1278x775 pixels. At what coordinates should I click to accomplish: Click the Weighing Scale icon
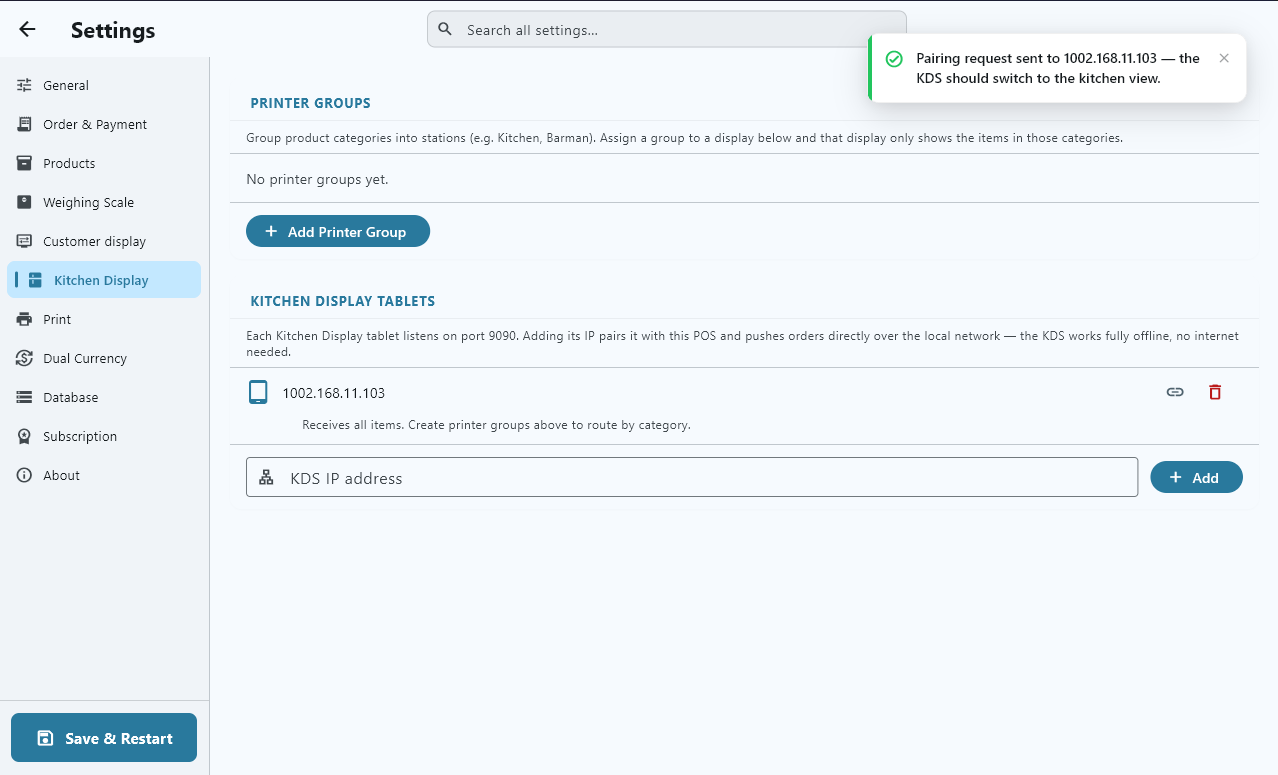coord(25,202)
